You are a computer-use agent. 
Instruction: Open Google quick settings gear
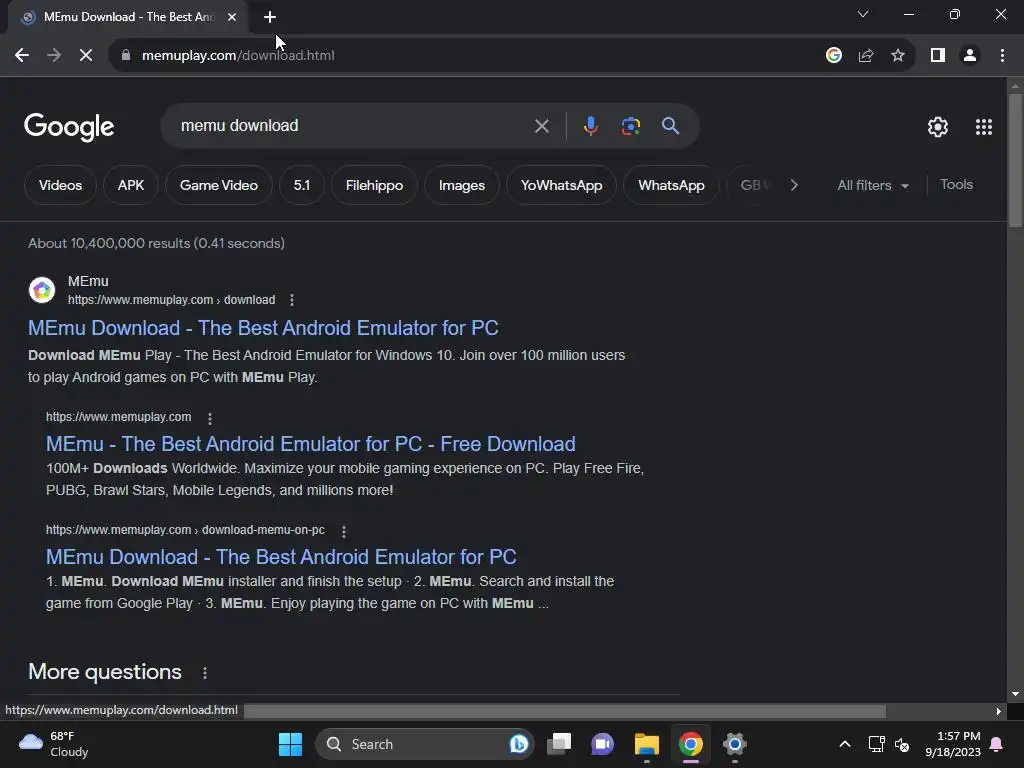click(938, 127)
